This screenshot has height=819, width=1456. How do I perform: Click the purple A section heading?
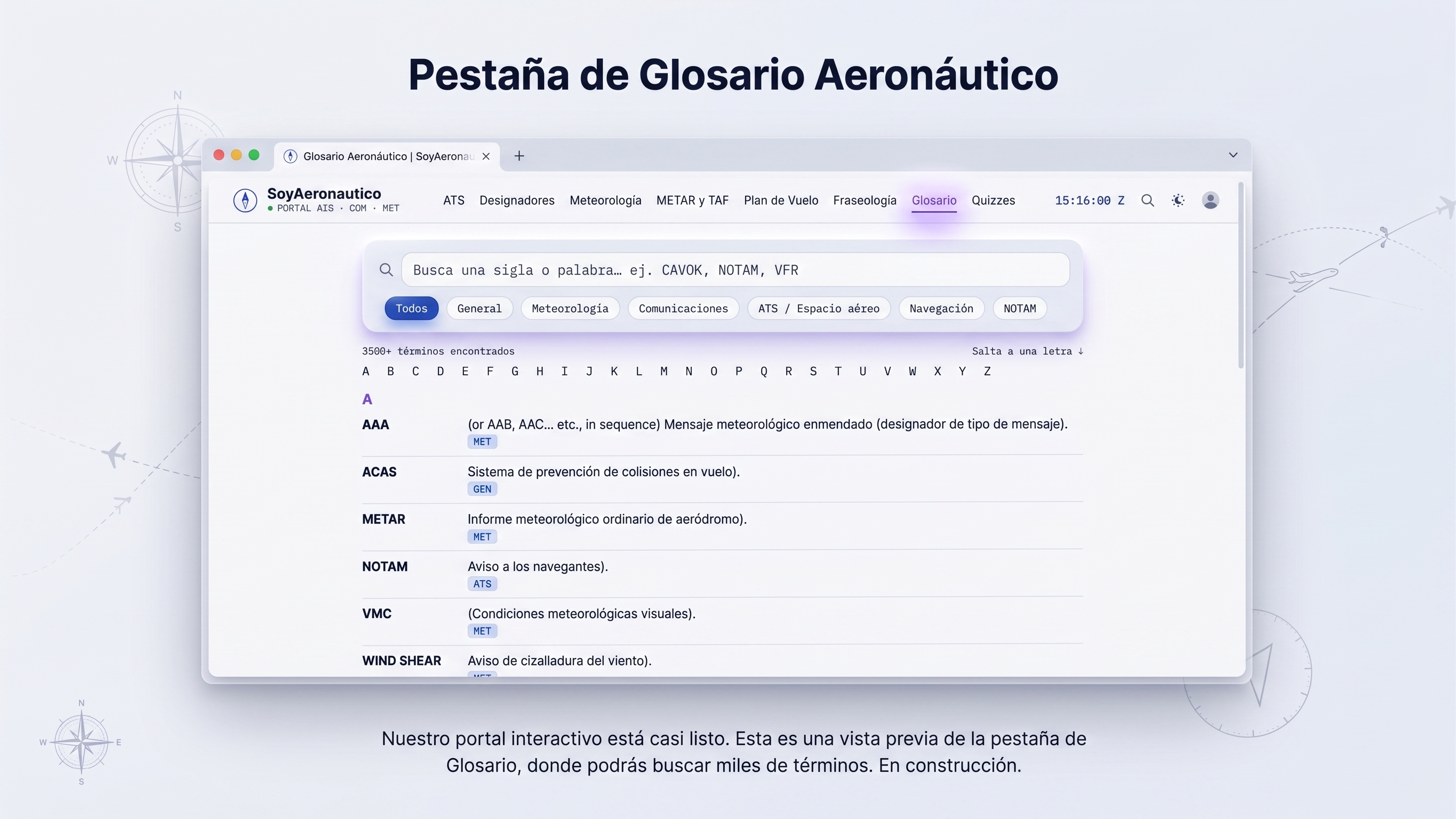click(x=367, y=399)
